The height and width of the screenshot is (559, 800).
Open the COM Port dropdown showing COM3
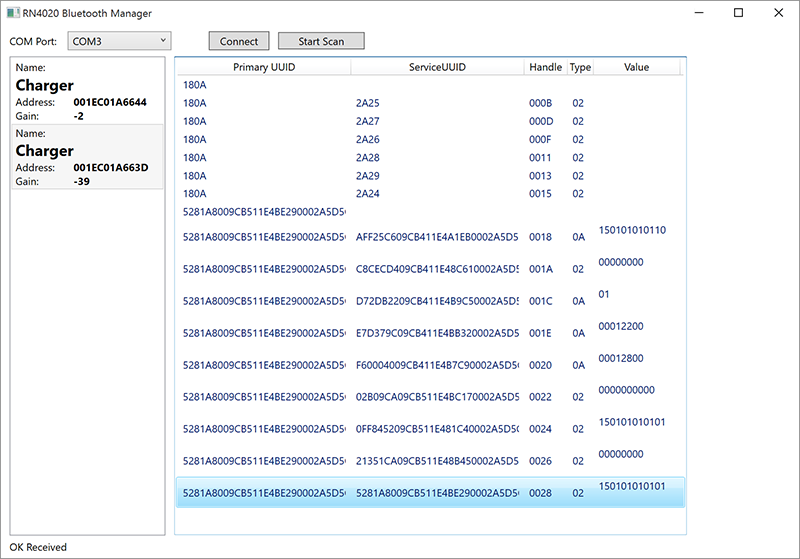pyautogui.click(x=119, y=41)
